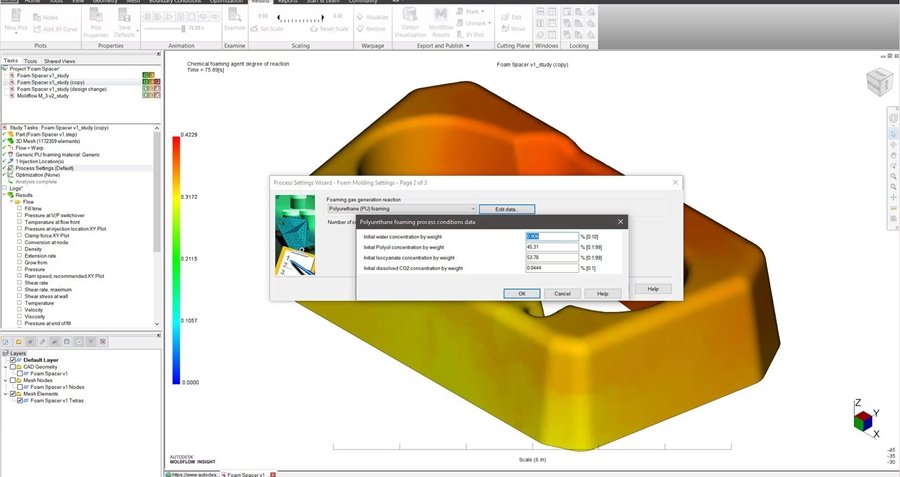This screenshot has width=900, height=477.
Task: Click the Initial Polyol concentration field
Action: tap(552, 247)
